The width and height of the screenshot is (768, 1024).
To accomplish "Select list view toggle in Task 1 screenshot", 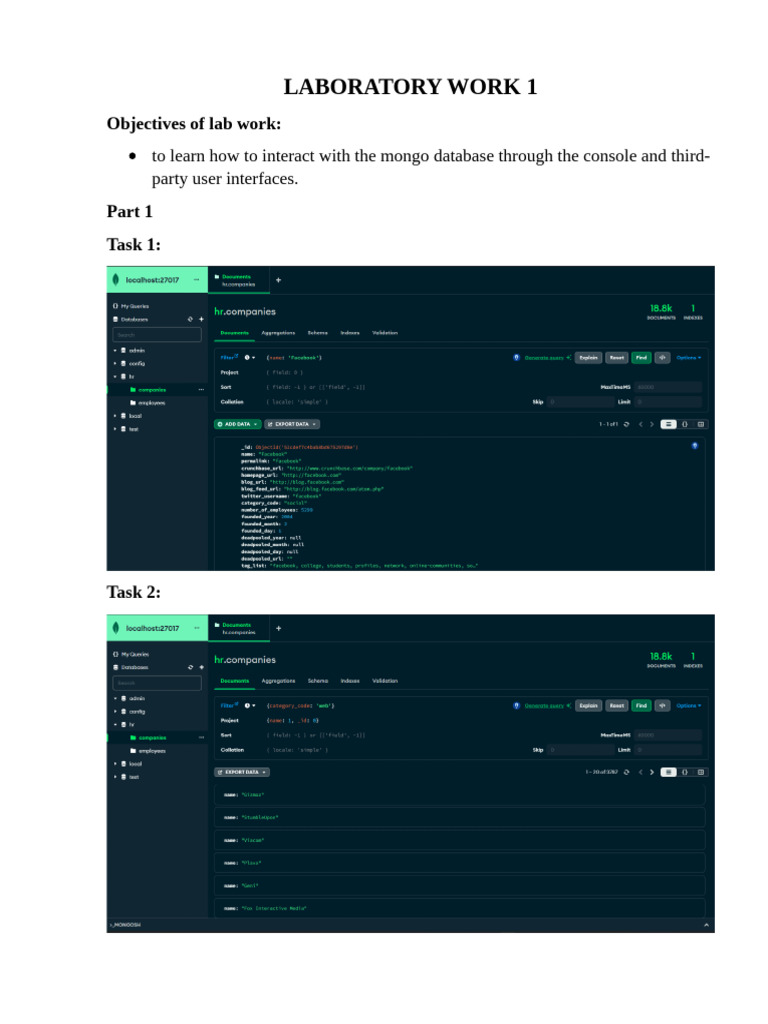I will pyautogui.click(x=669, y=424).
